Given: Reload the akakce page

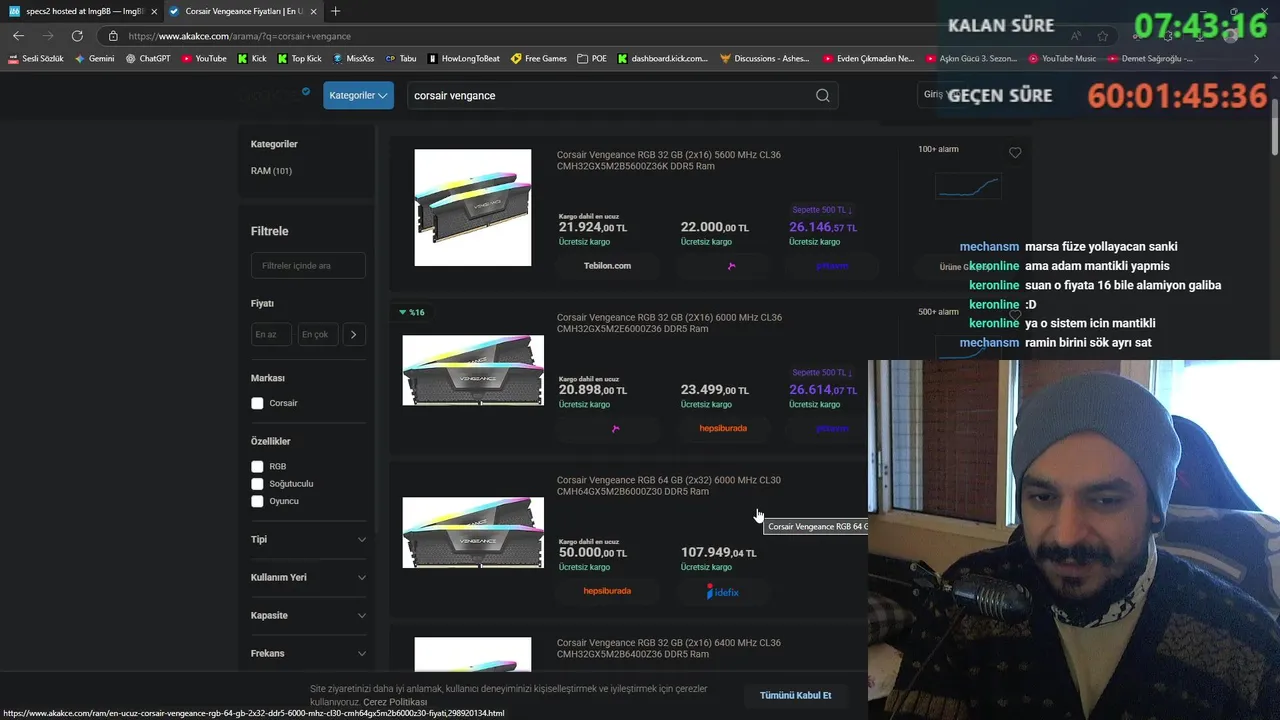Looking at the screenshot, I should tap(77, 35).
